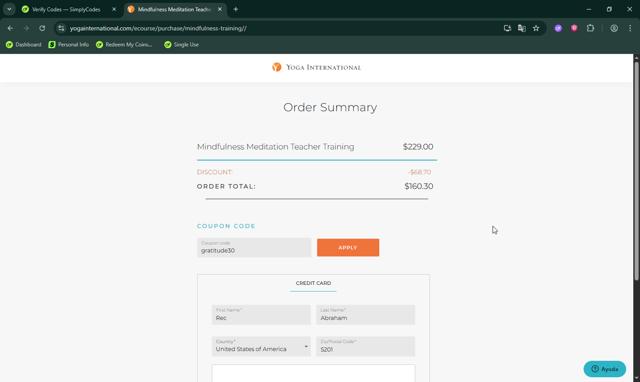Open the Redeem My Coins bookmark
Screen dimensions: 640x382
pyautogui.click(x=124, y=44)
